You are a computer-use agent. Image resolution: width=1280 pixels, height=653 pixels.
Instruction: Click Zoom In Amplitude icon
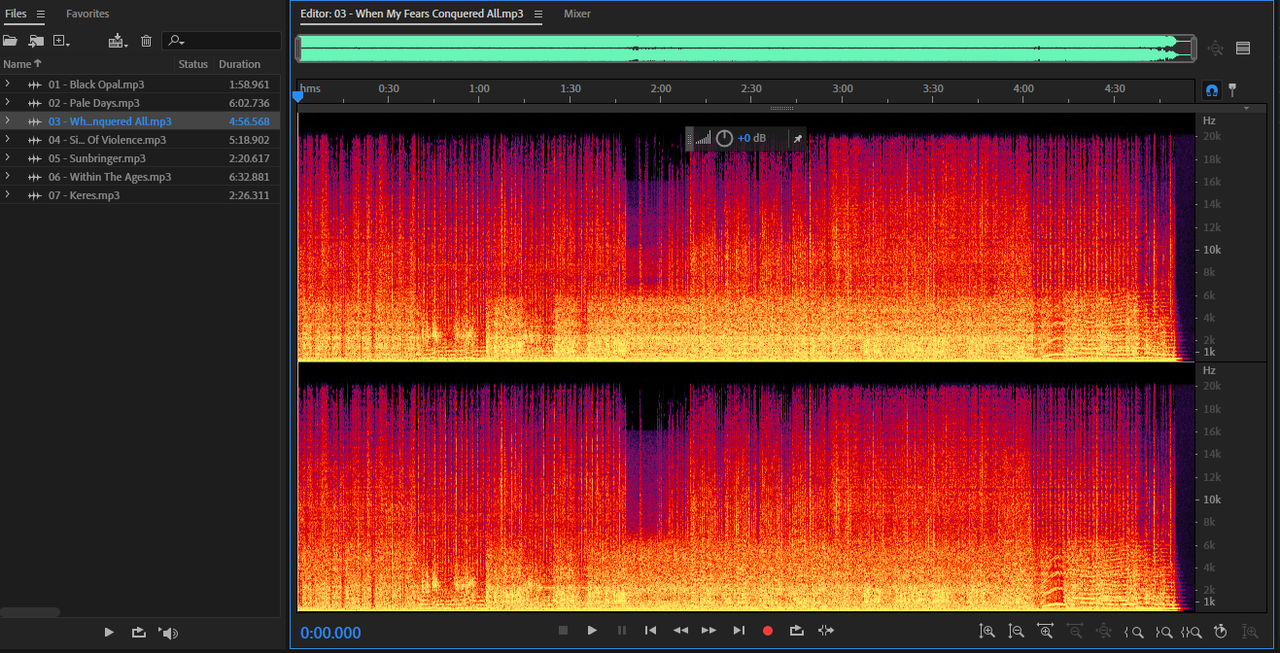pos(987,631)
